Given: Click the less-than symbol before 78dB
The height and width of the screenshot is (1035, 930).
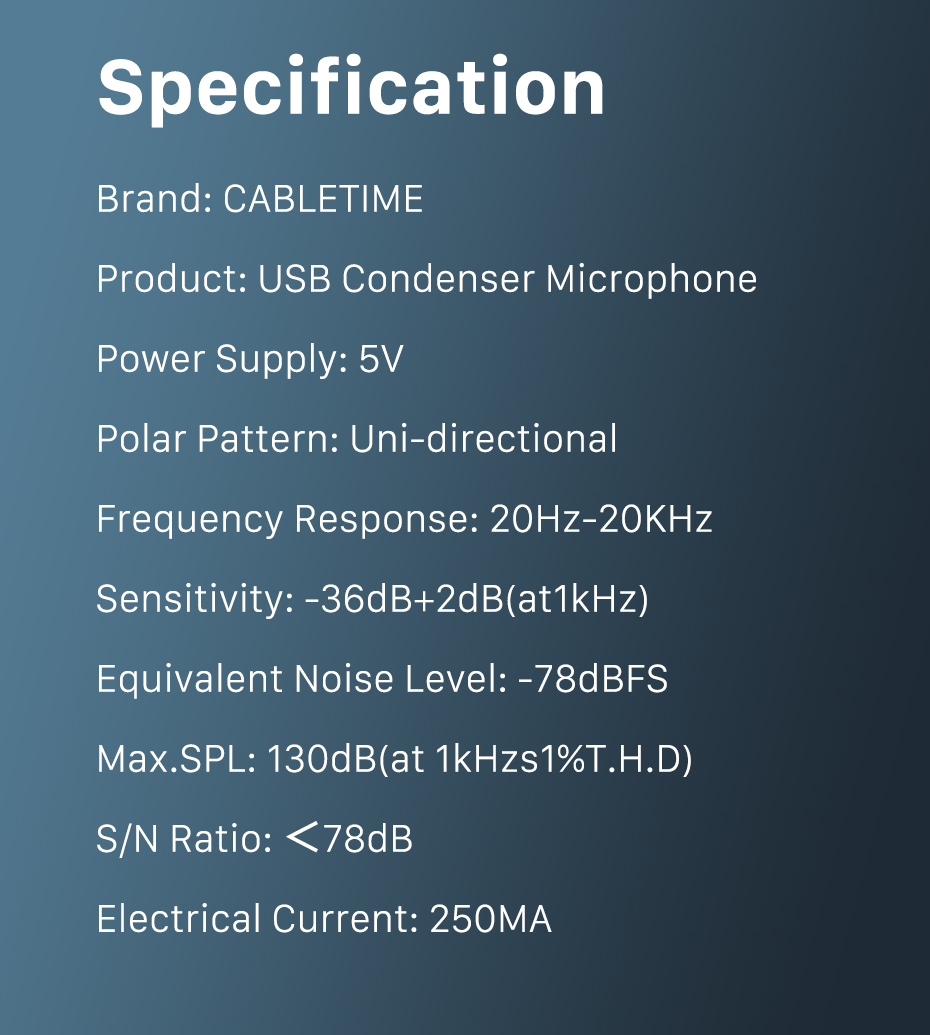Looking at the screenshot, I should click(303, 838).
